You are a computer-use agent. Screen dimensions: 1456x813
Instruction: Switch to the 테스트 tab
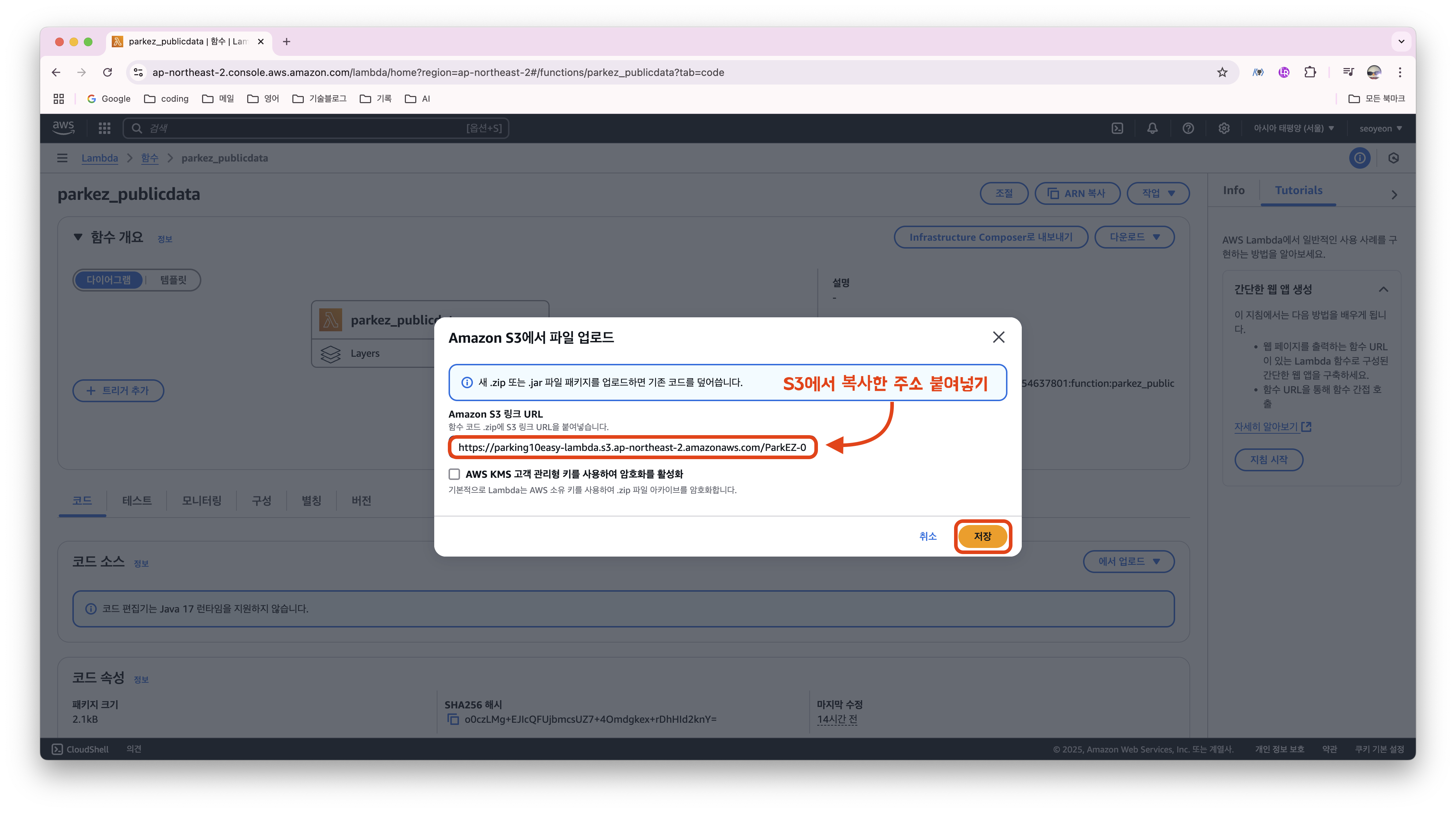(137, 501)
